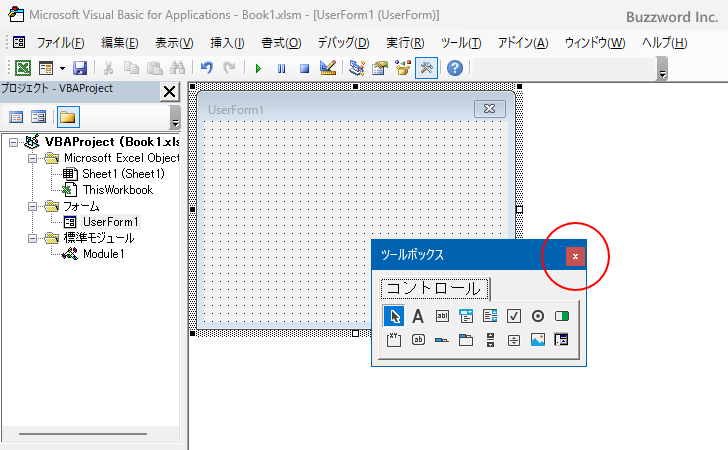
Task: Open the デバッグ(D) menu
Action: [x=343, y=43]
